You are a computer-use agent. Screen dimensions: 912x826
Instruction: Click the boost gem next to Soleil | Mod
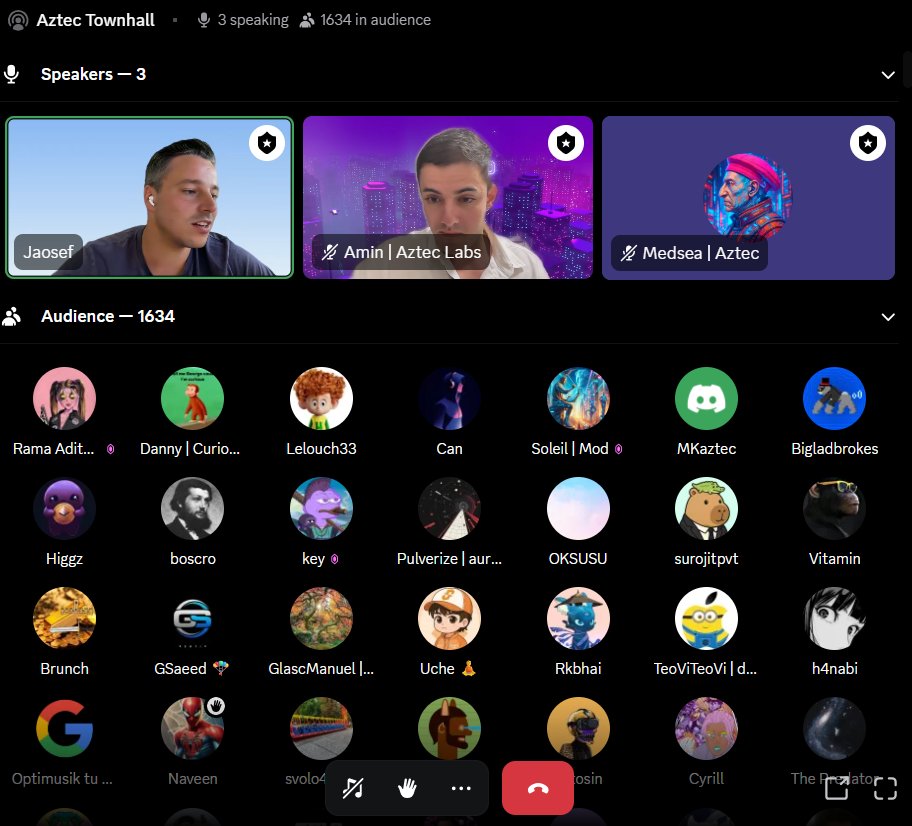pos(618,449)
